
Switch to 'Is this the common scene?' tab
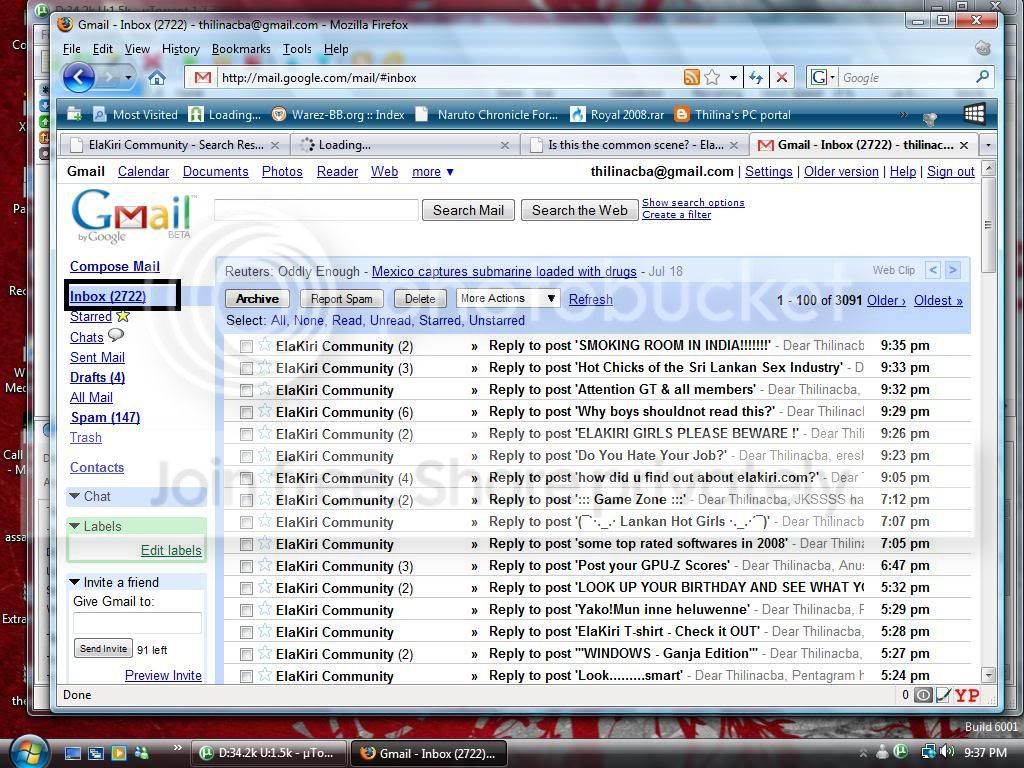[633, 145]
